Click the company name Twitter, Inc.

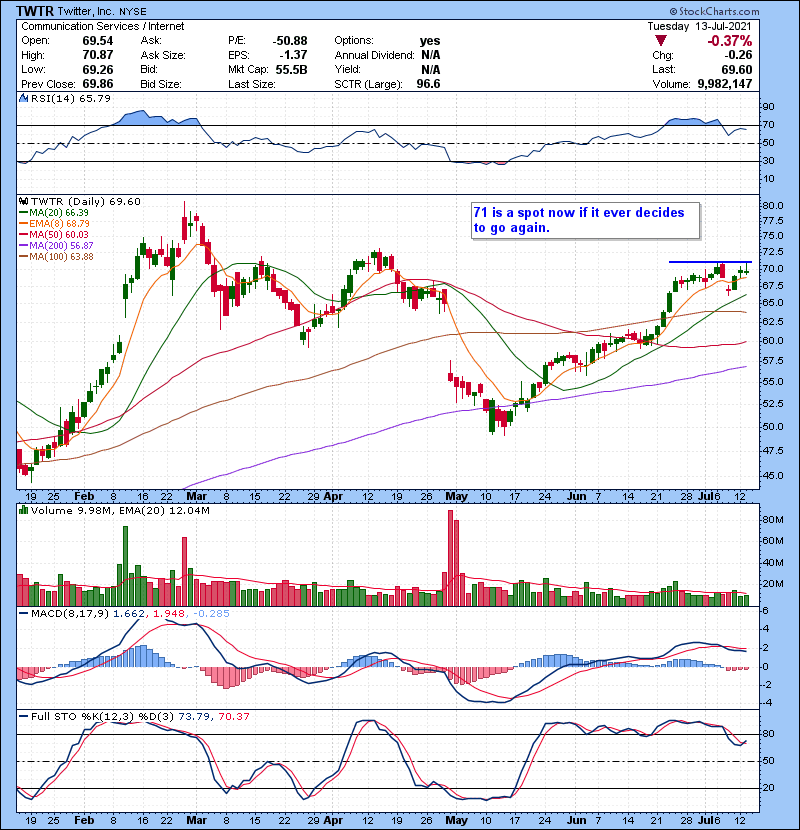click(x=87, y=11)
